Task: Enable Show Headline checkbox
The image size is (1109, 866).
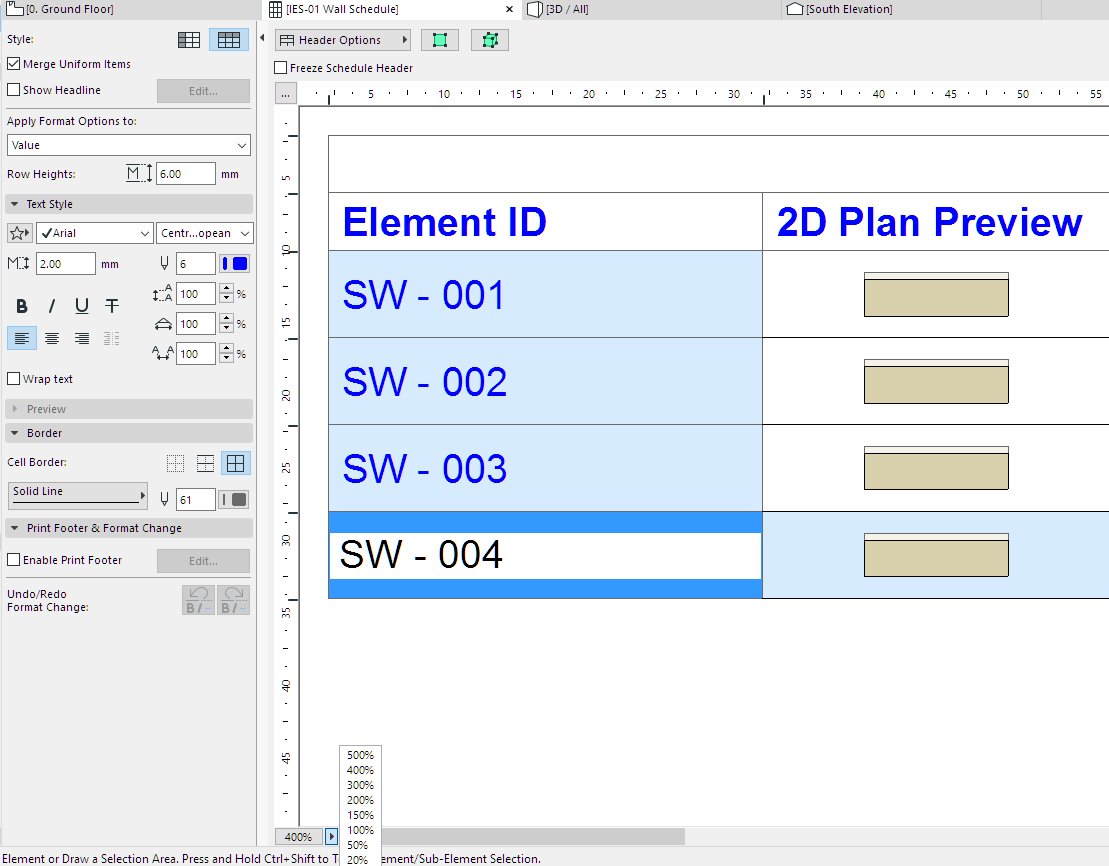Action: pyautogui.click(x=13, y=90)
